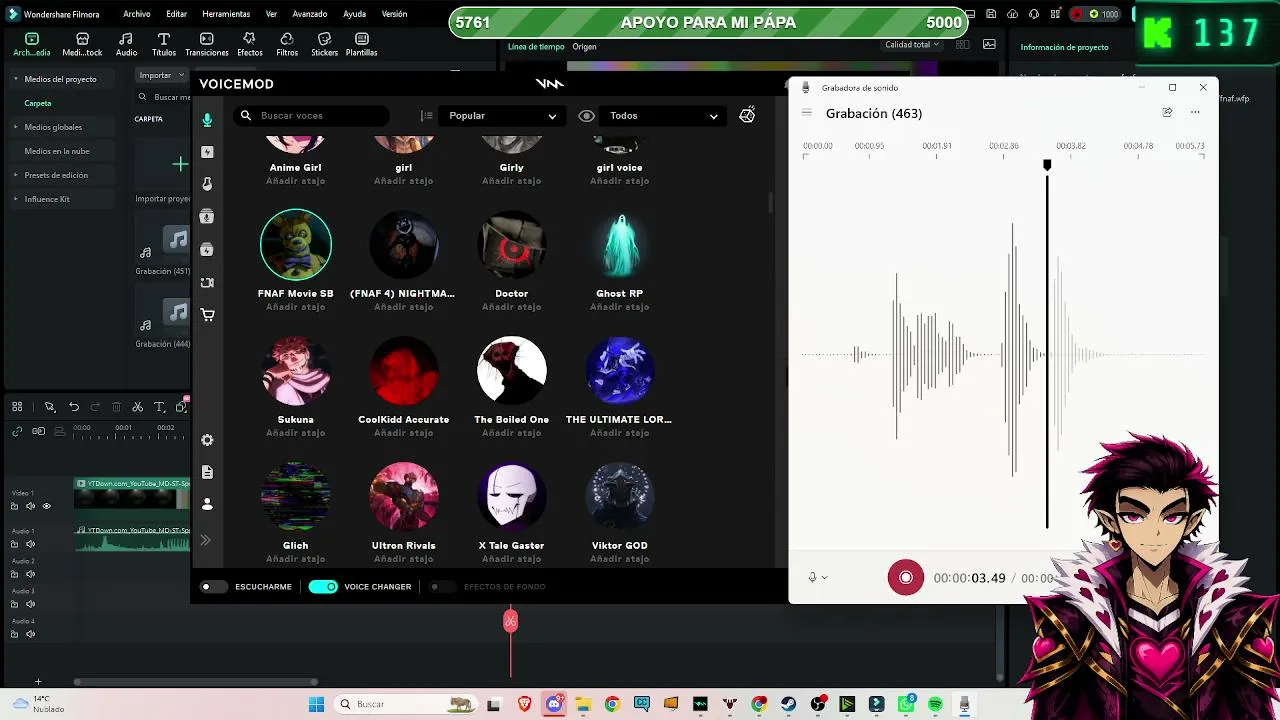
Task: Open Steam from the taskbar
Action: pyautogui.click(x=788, y=704)
